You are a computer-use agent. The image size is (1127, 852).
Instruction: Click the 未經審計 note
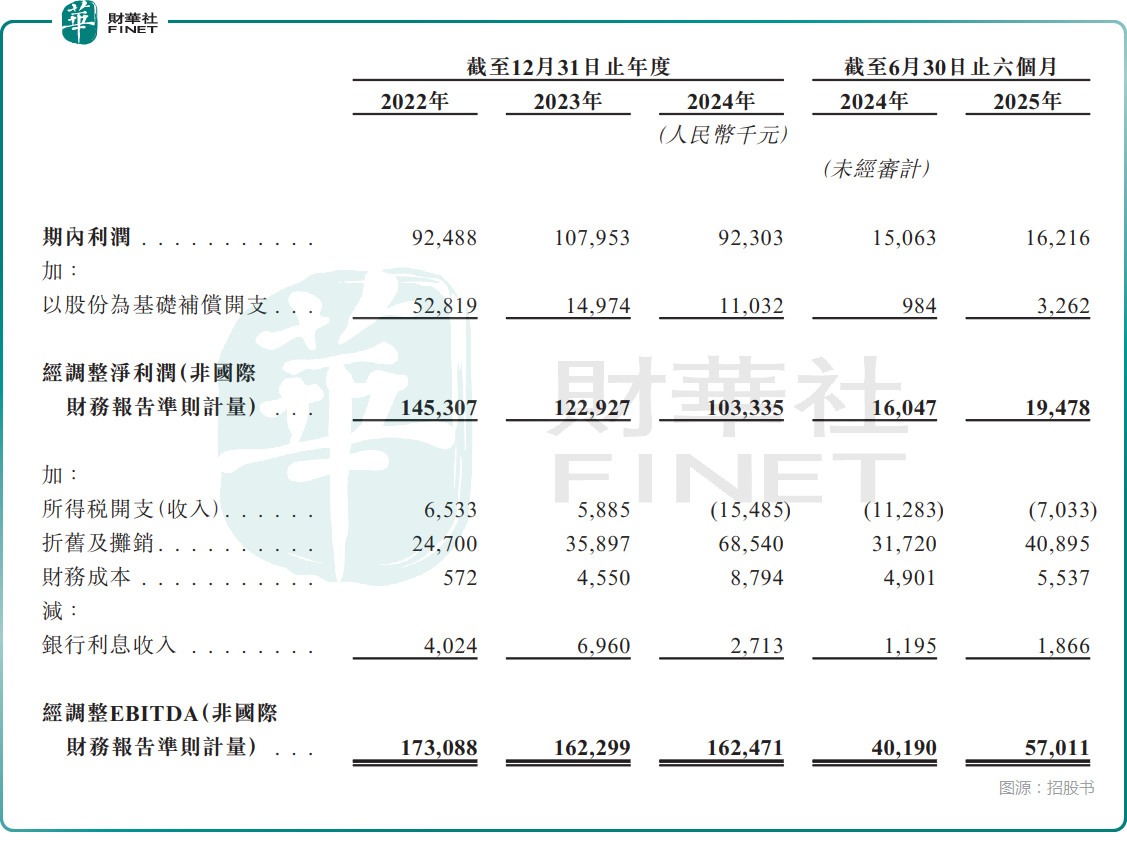[875, 169]
